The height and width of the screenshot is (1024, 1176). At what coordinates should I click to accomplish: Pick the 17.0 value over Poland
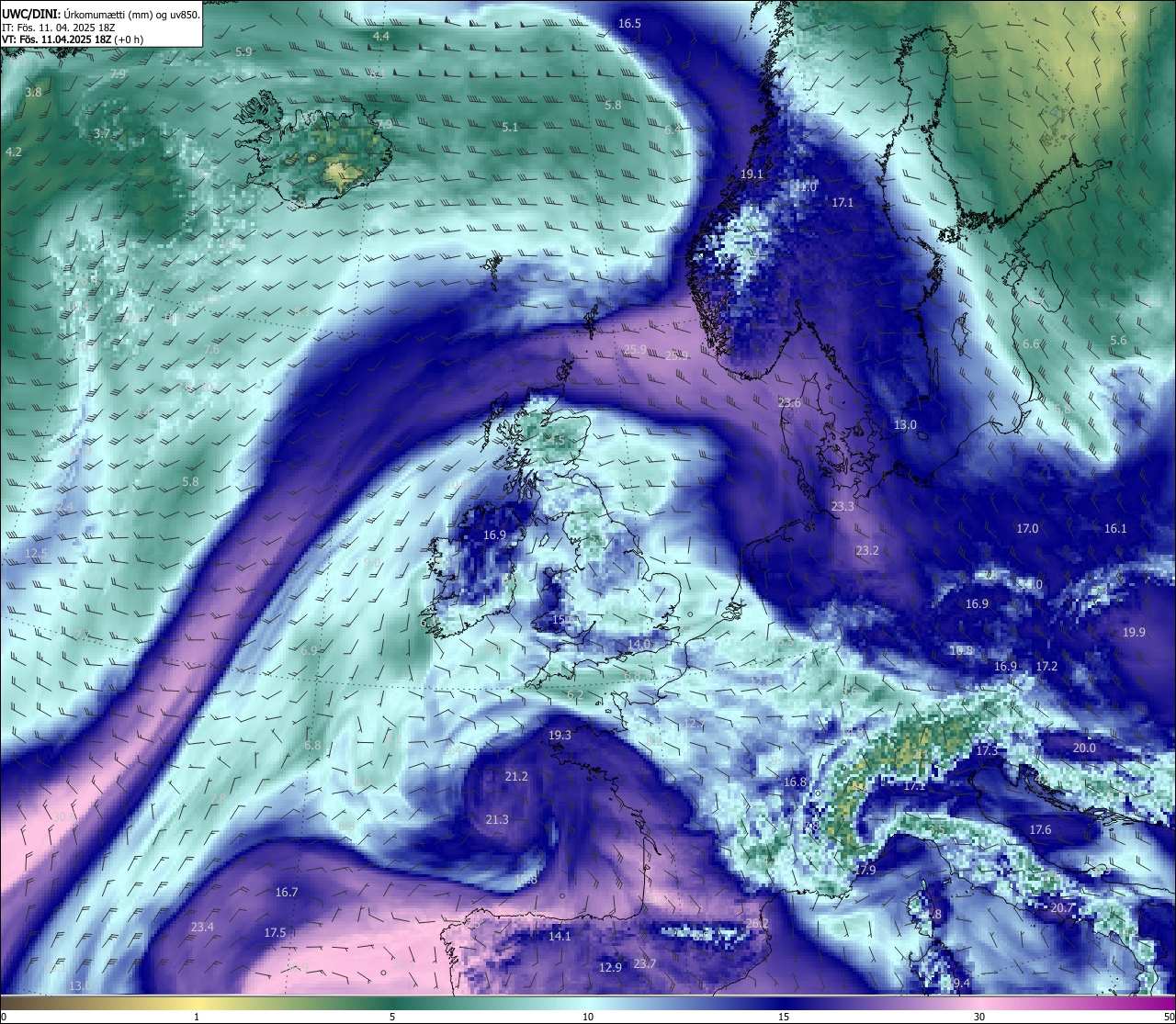pyautogui.click(x=1027, y=529)
